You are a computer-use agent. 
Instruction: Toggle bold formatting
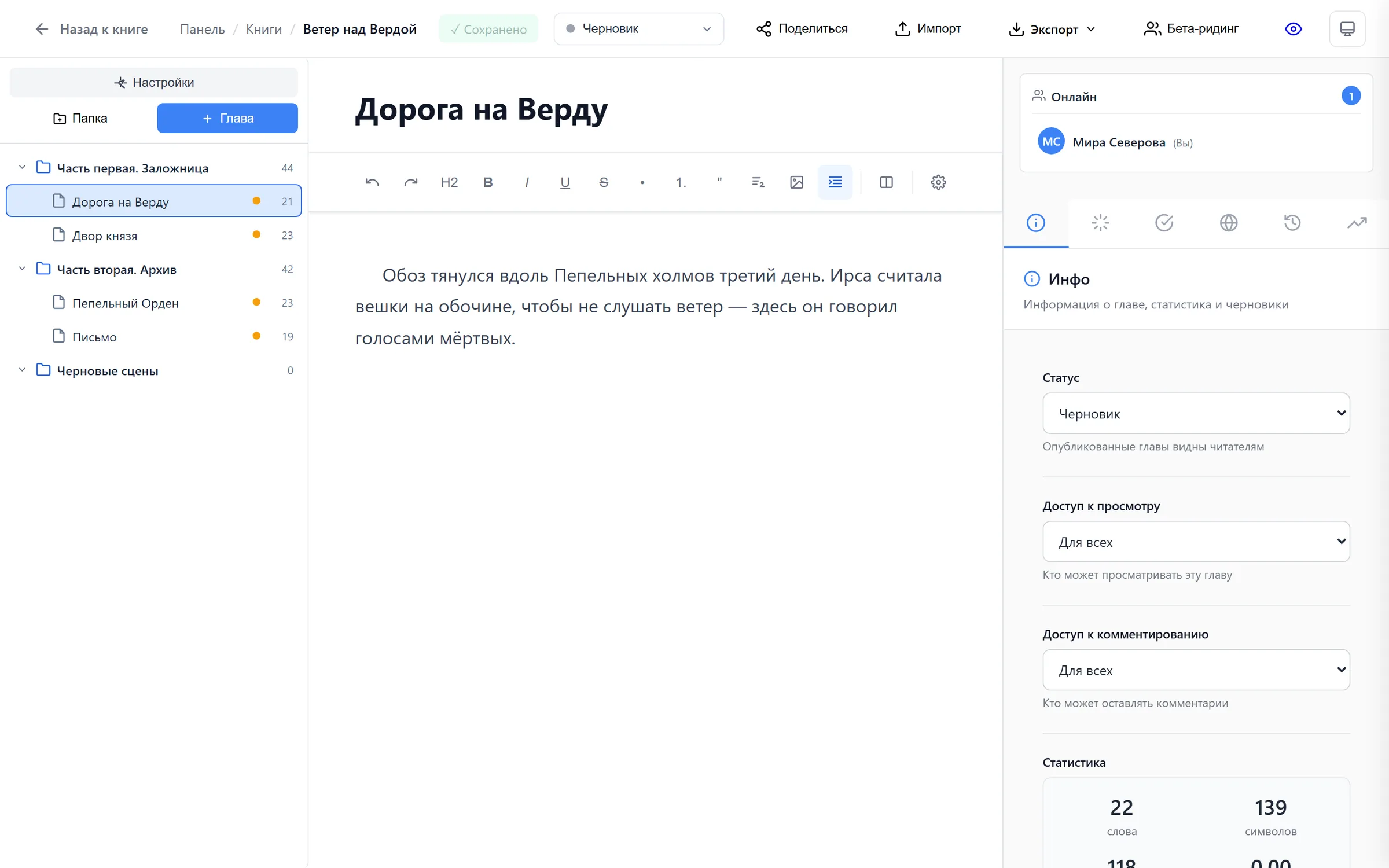(488, 182)
